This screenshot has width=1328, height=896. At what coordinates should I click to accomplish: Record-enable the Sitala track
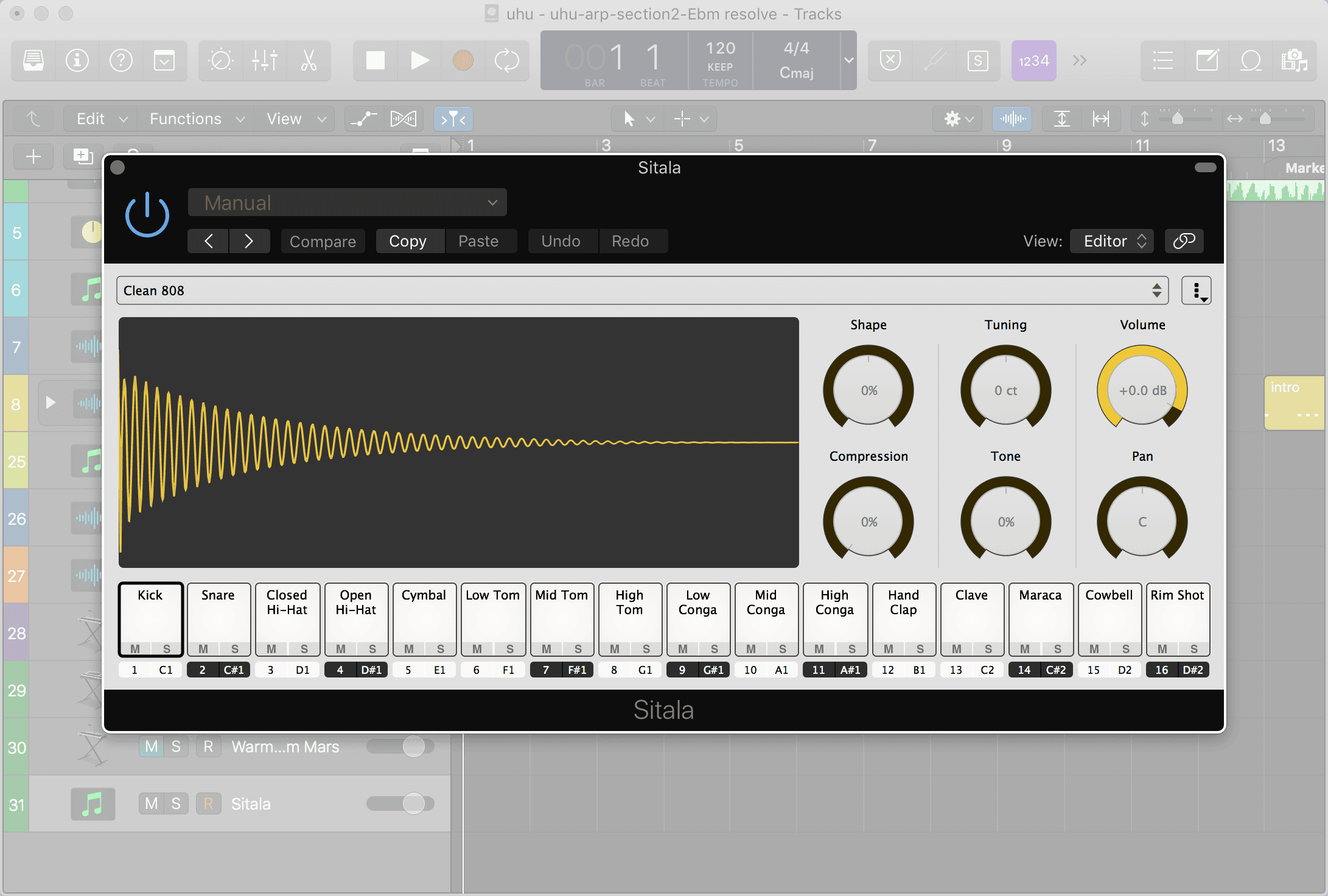209,804
